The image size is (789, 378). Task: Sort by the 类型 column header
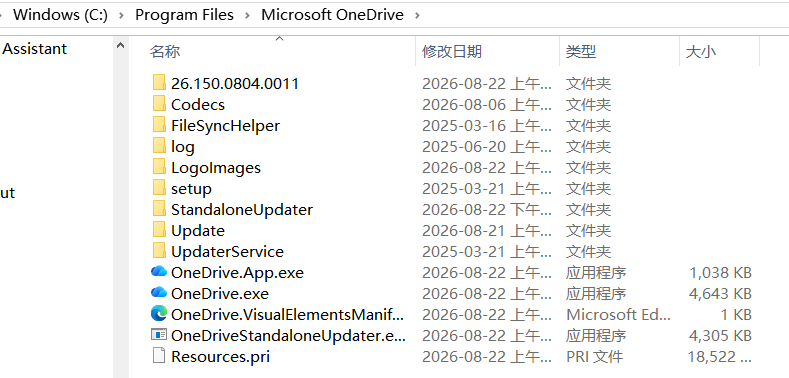coord(581,51)
